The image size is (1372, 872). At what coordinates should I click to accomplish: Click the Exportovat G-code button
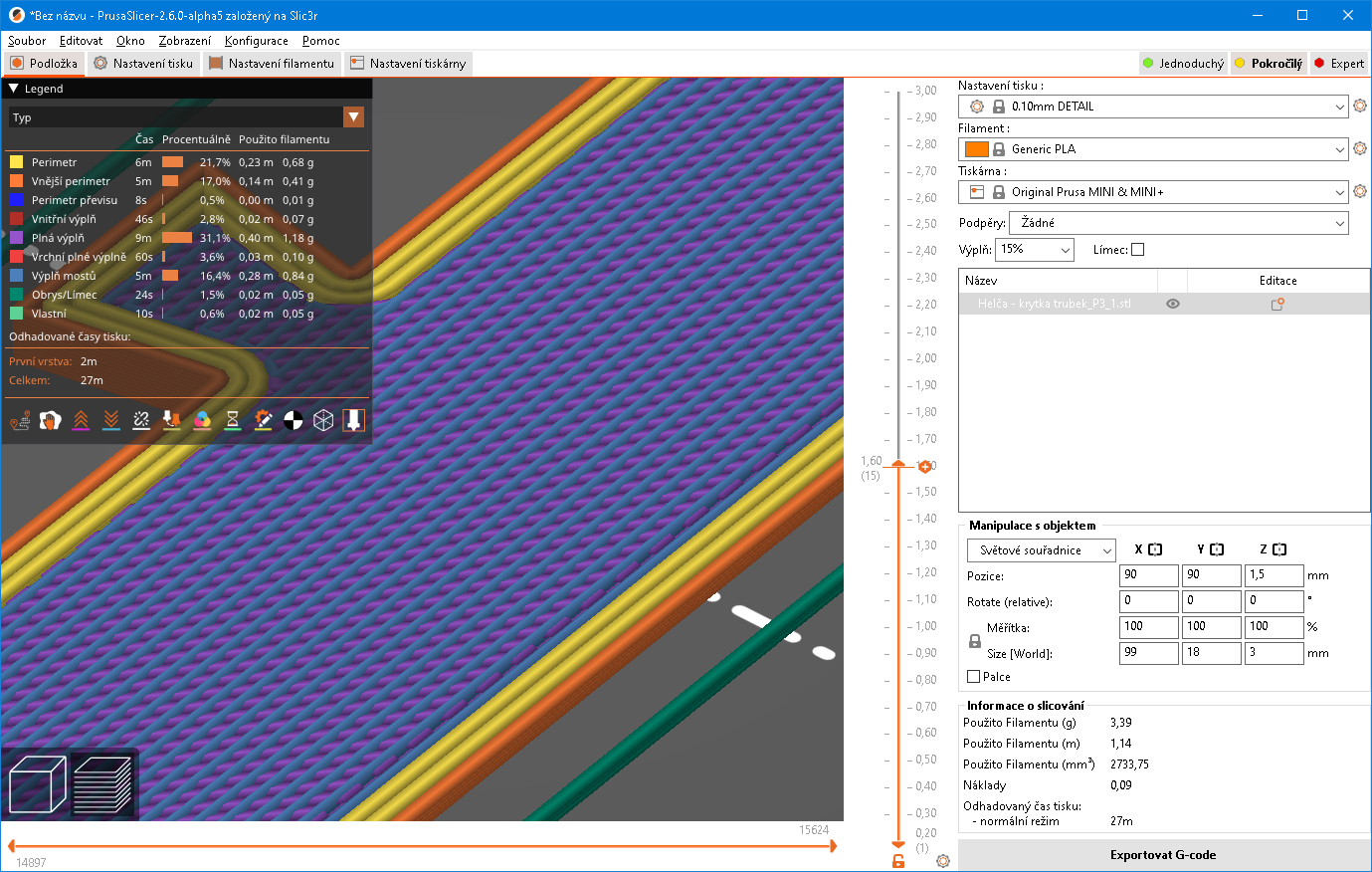click(x=1164, y=854)
